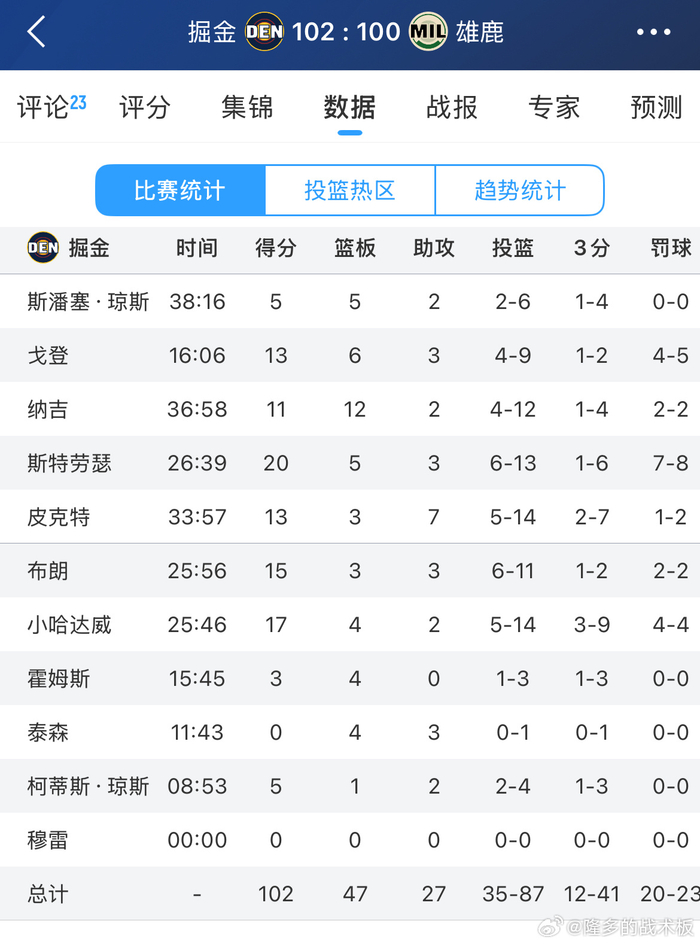Image resolution: width=700 pixels, height=944 pixels.
Task: Open the 集锦 highlights tab
Action: click(246, 107)
